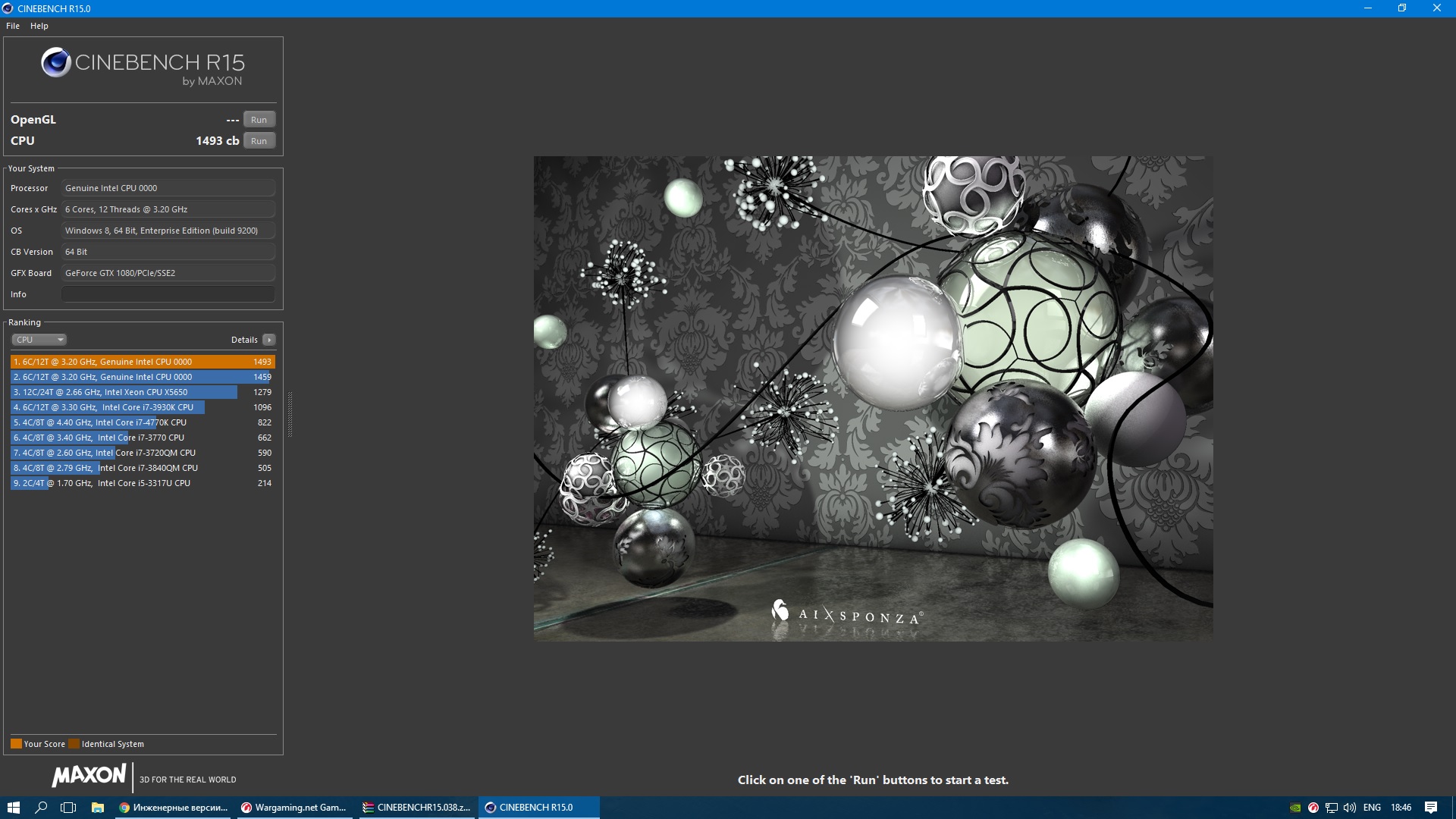Click the orange Your Score swatch
The width and height of the screenshot is (1456, 819).
(x=16, y=744)
